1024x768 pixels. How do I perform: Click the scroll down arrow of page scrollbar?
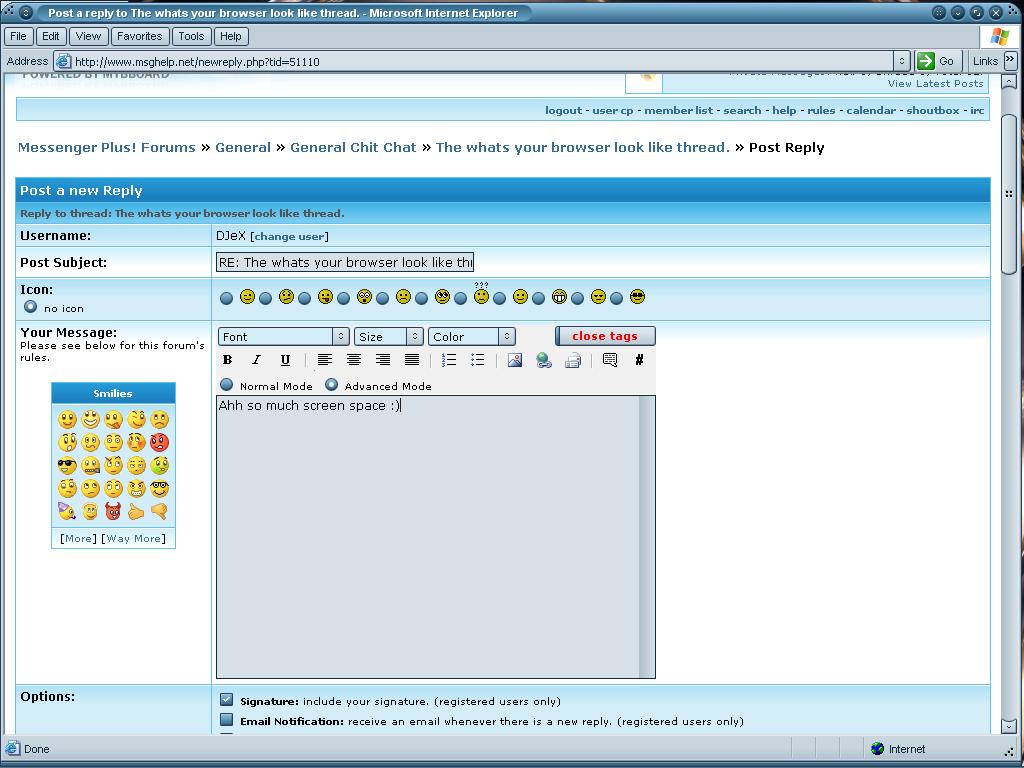point(1009,725)
